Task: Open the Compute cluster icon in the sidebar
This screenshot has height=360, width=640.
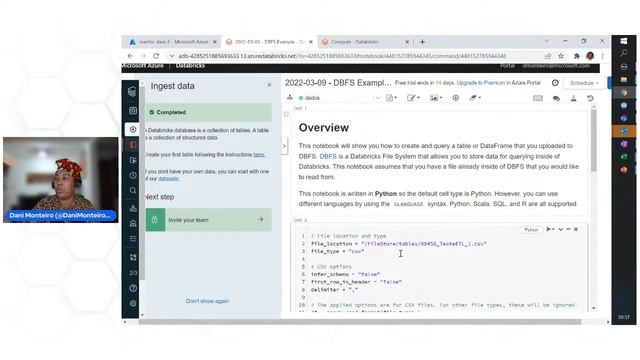Action: point(133,209)
